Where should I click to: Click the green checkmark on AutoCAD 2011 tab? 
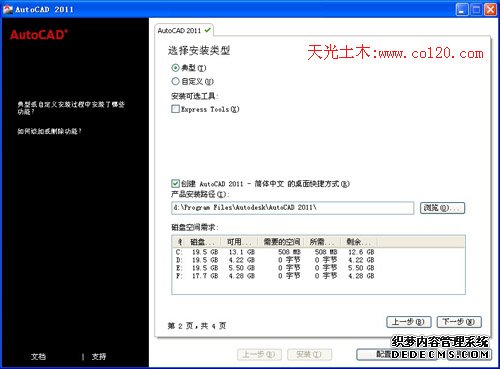(208, 30)
